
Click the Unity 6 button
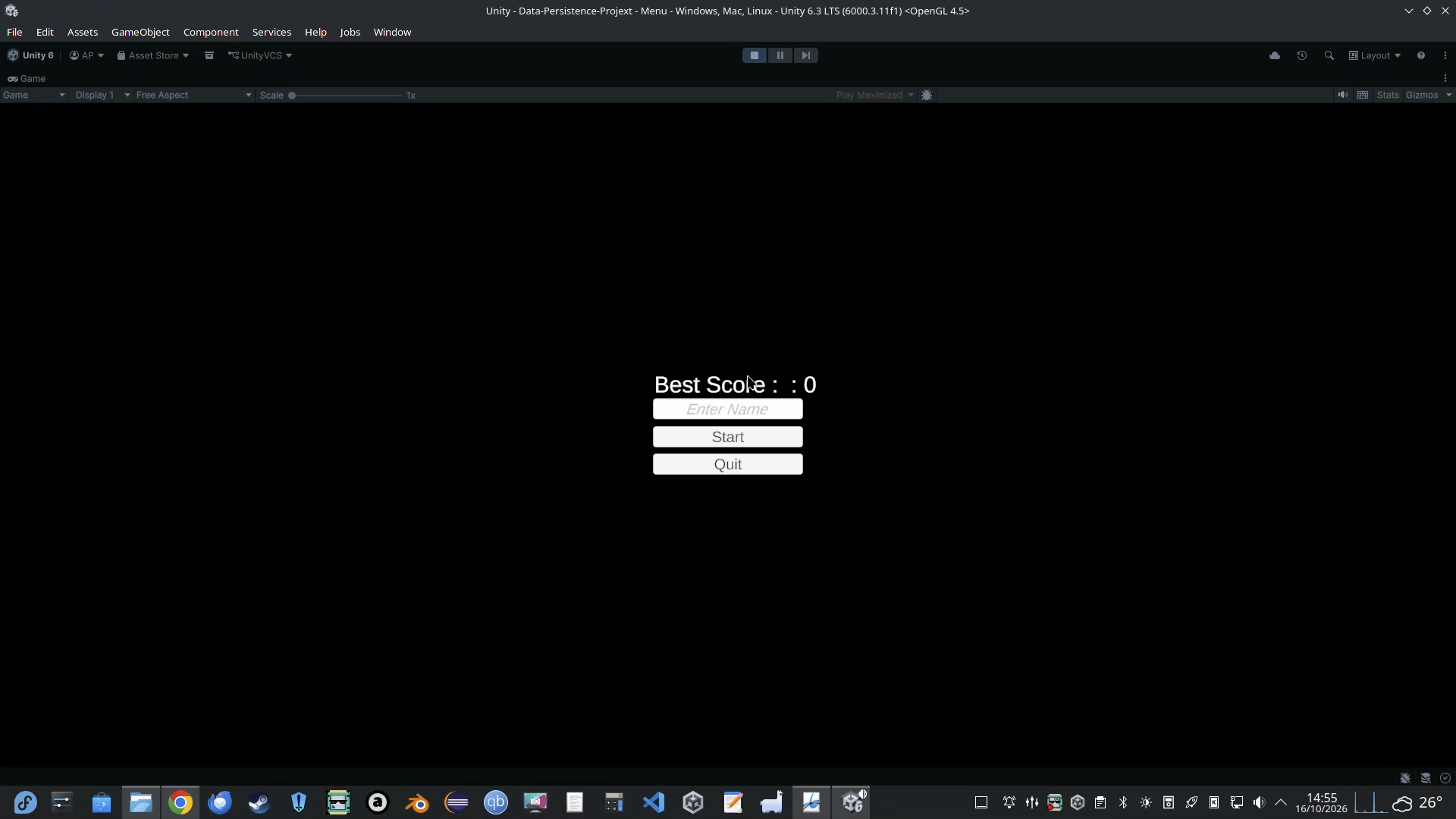tap(31, 55)
